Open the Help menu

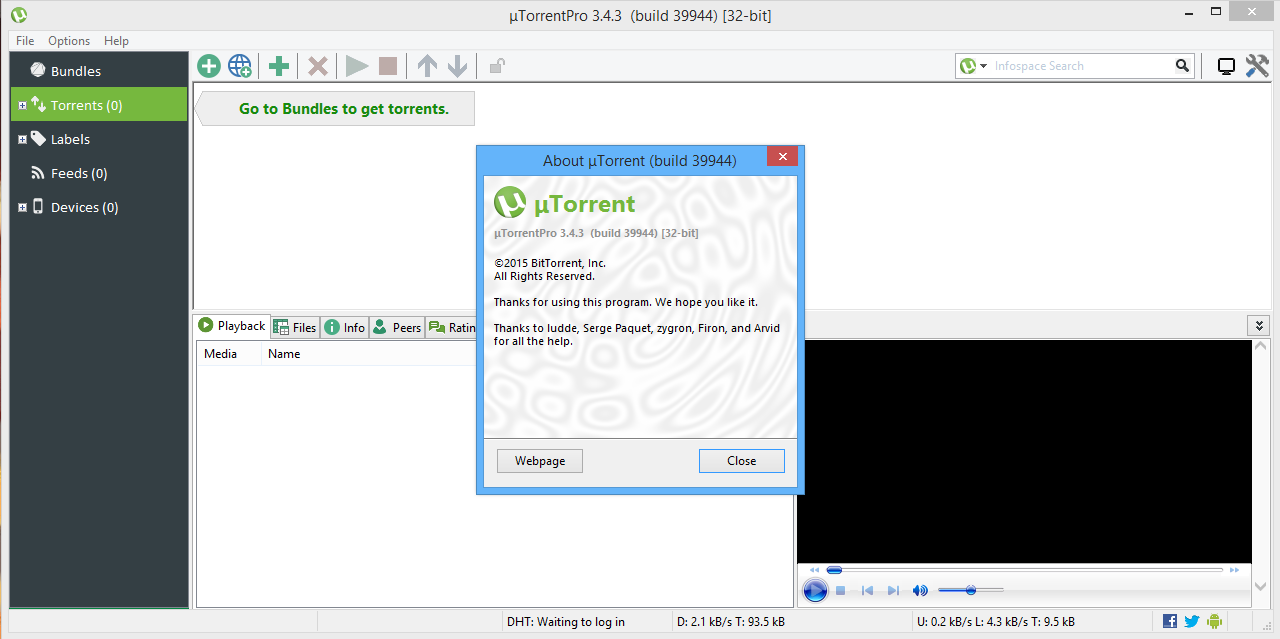[116, 41]
